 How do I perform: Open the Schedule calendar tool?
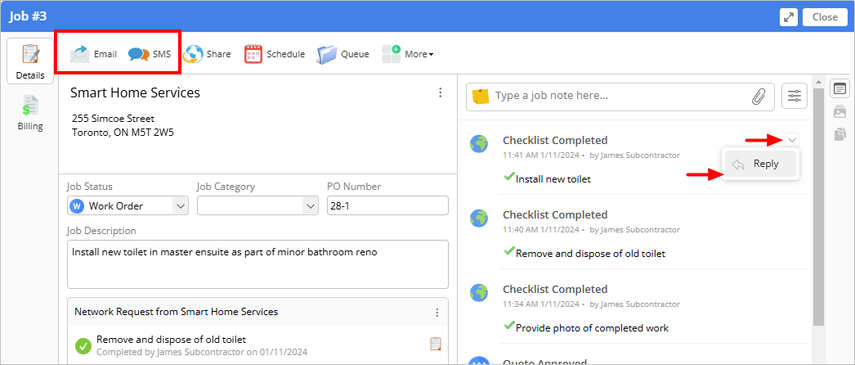pyautogui.click(x=274, y=54)
